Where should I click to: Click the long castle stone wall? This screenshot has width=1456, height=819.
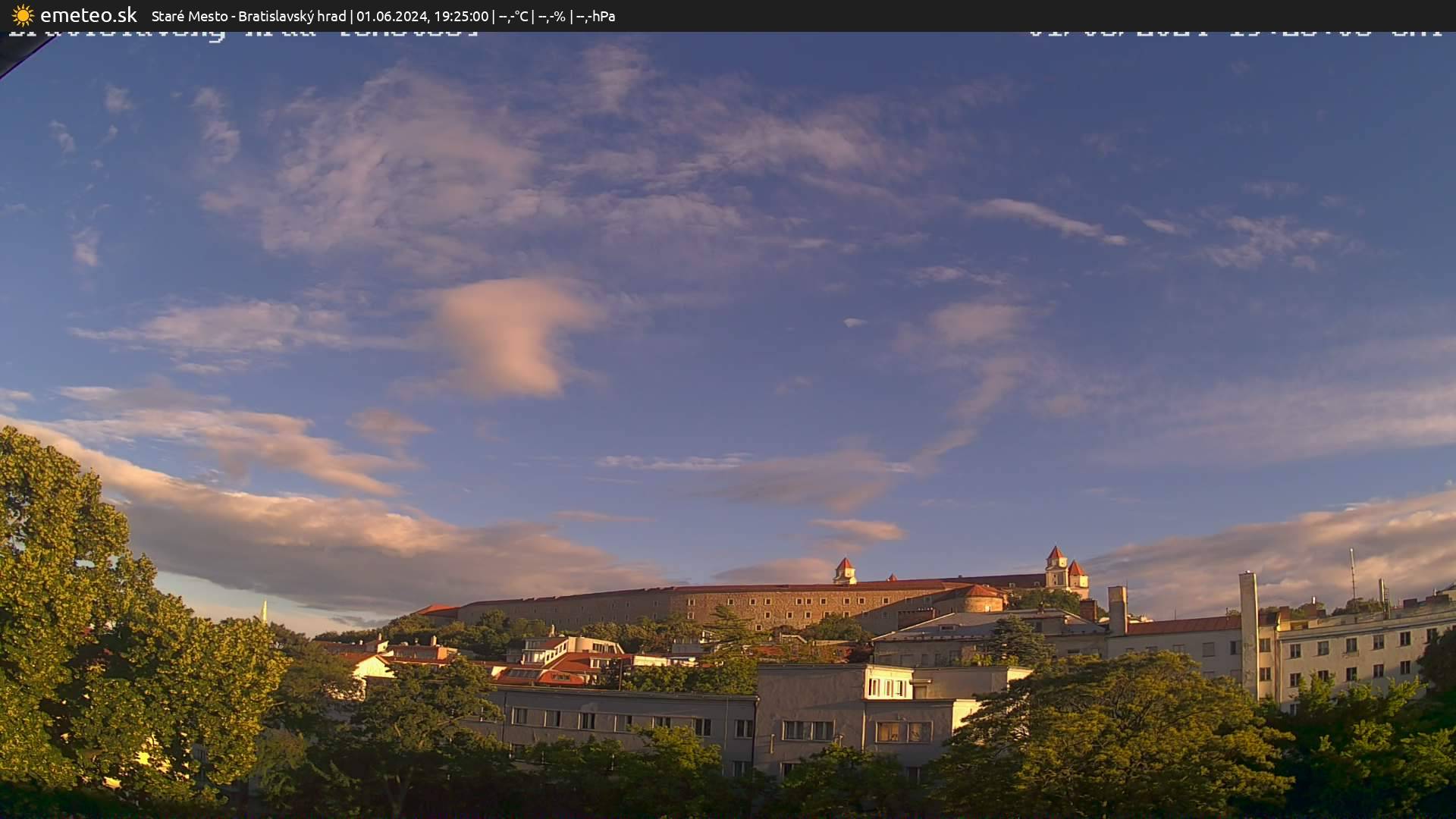tap(705, 605)
